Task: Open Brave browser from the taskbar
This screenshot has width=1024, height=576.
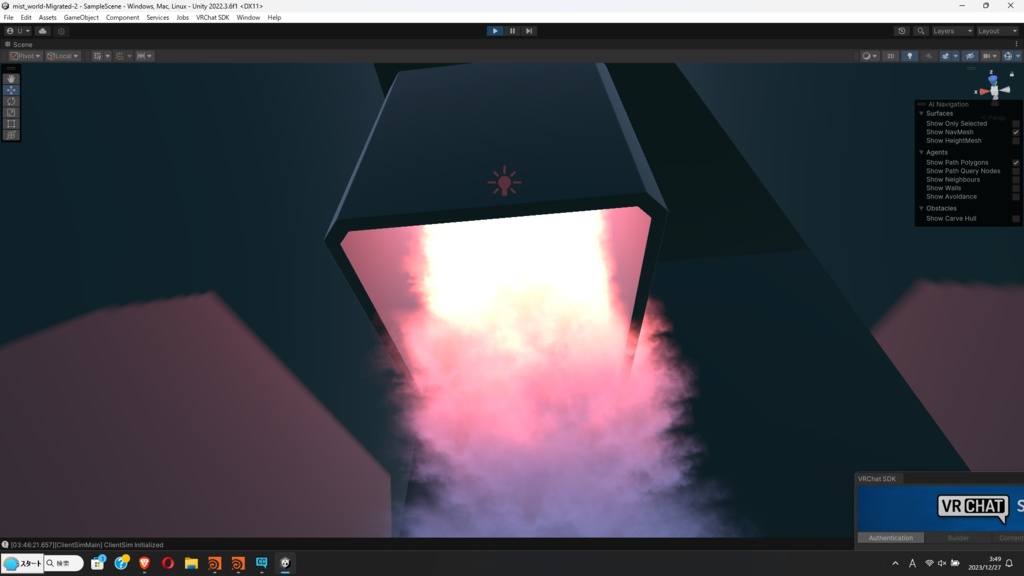Action: 144,563
